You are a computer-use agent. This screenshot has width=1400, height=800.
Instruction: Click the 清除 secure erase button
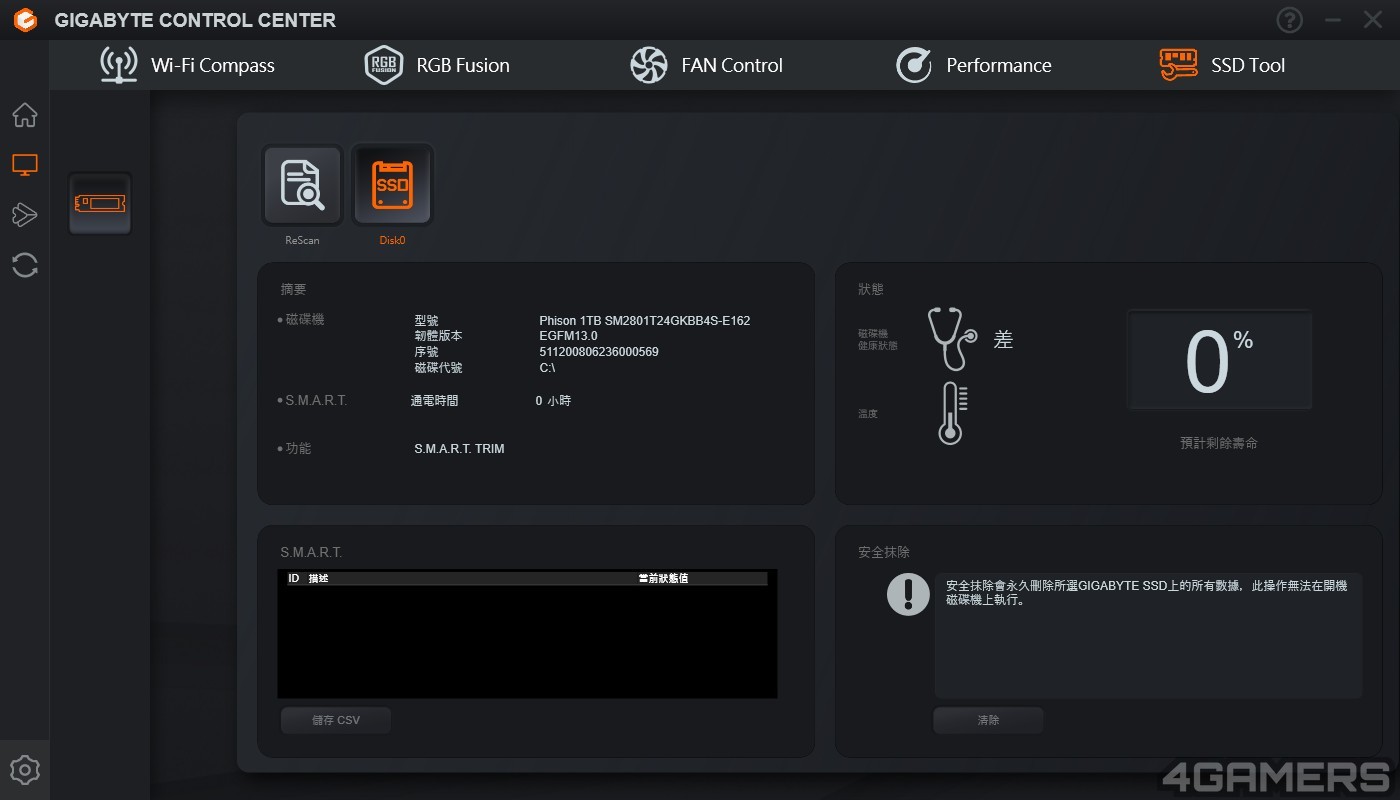(988, 720)
